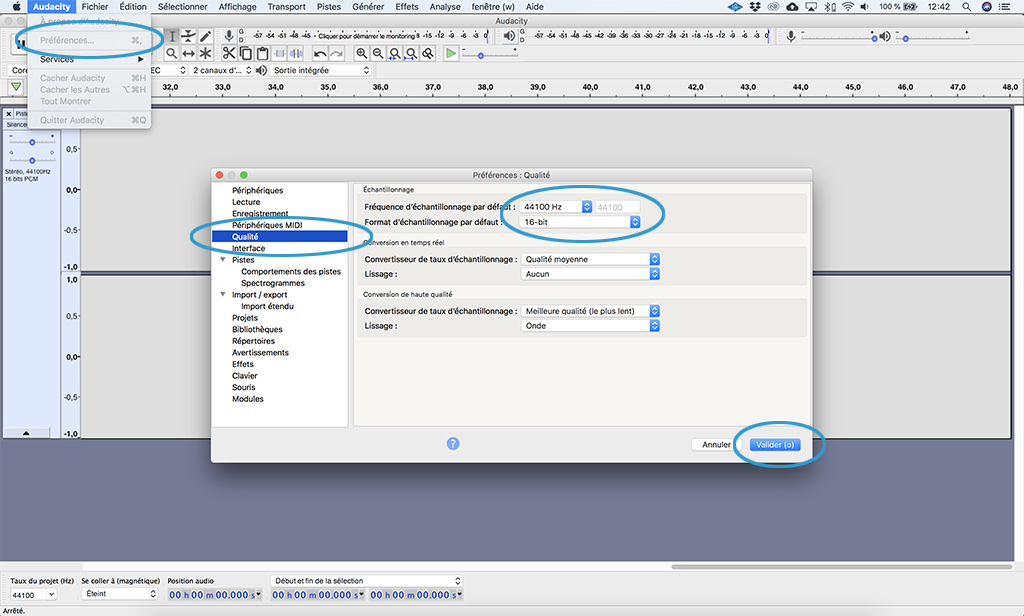Select Spectrogrammes in preferences list

pyautogui.click(x=273, y=284)
